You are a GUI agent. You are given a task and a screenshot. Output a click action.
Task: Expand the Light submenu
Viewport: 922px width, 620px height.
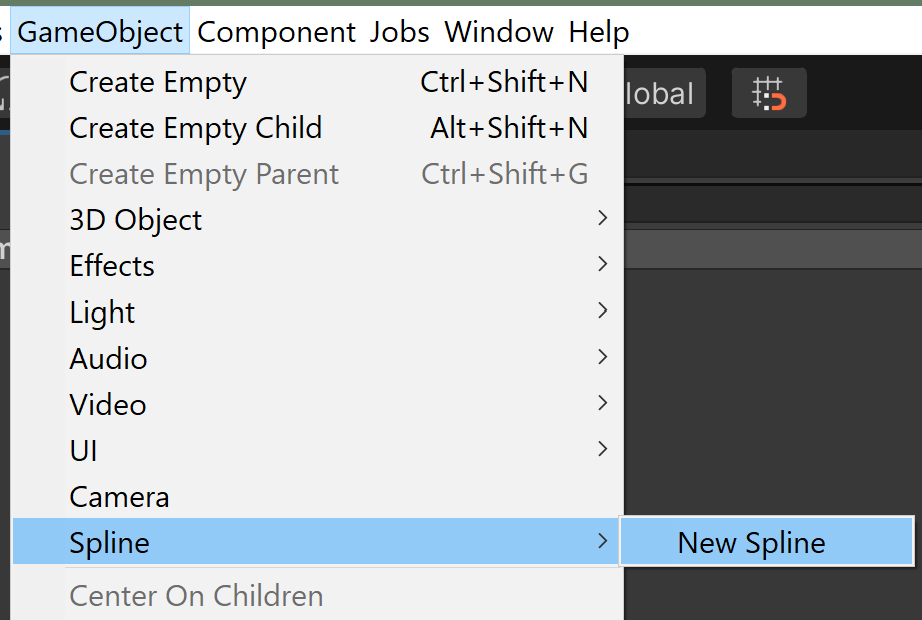pyautogui.click(x=102, y=311)
